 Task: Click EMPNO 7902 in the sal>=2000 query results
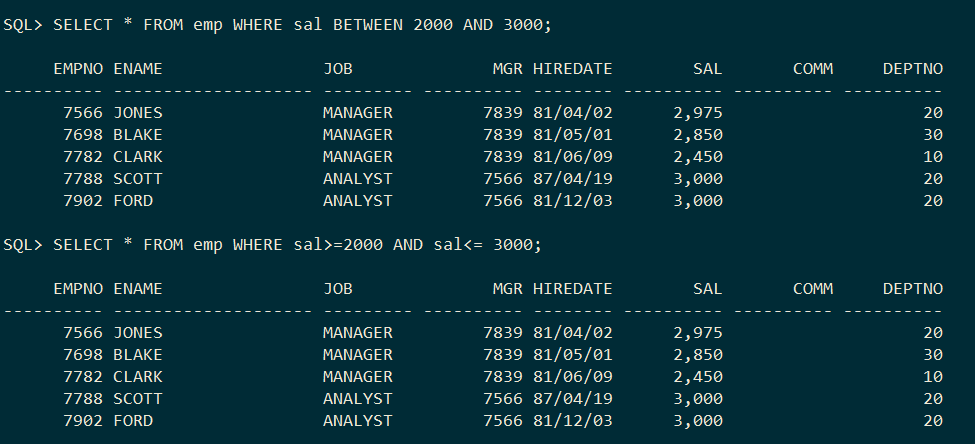(83, 421)
